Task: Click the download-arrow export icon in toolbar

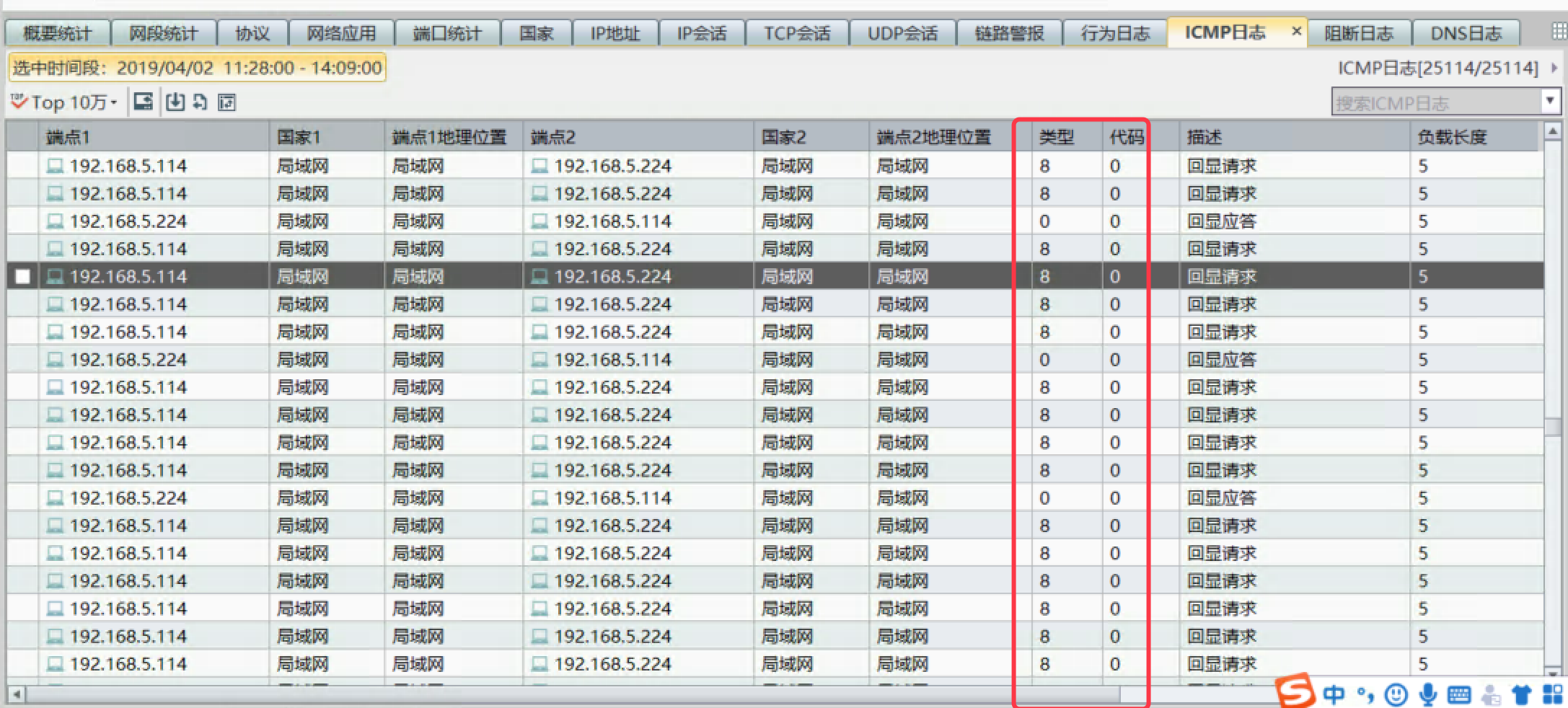Action: (175, 102)
